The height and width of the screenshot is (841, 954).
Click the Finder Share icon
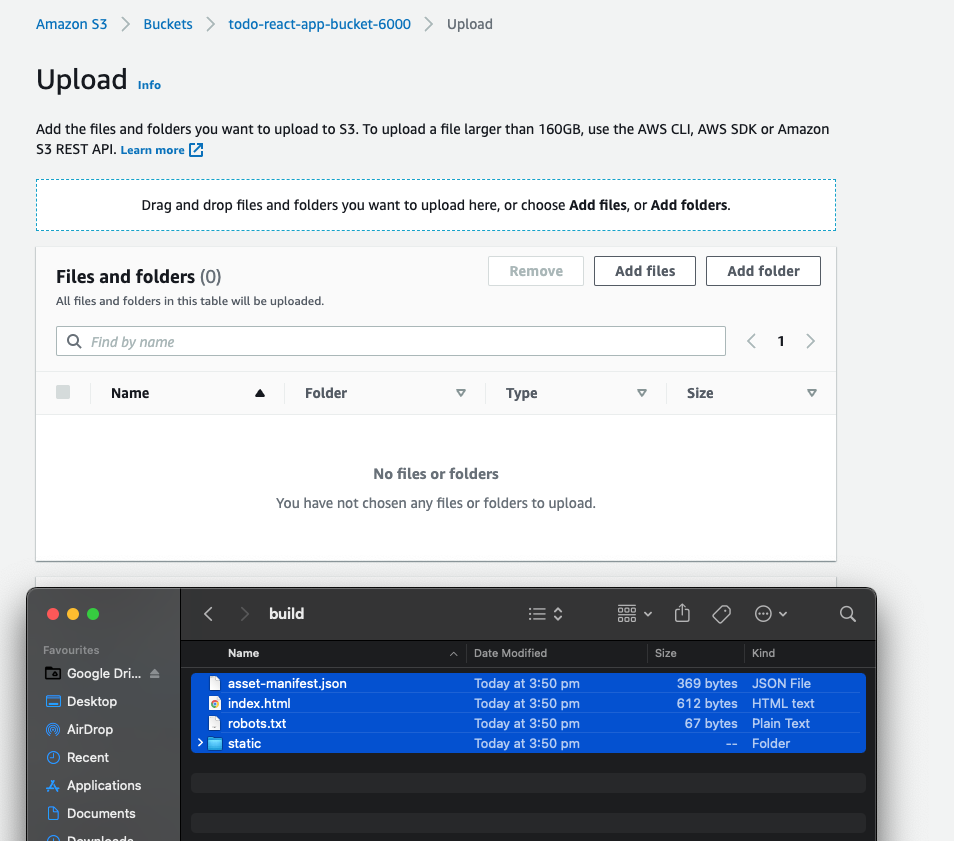682,613
